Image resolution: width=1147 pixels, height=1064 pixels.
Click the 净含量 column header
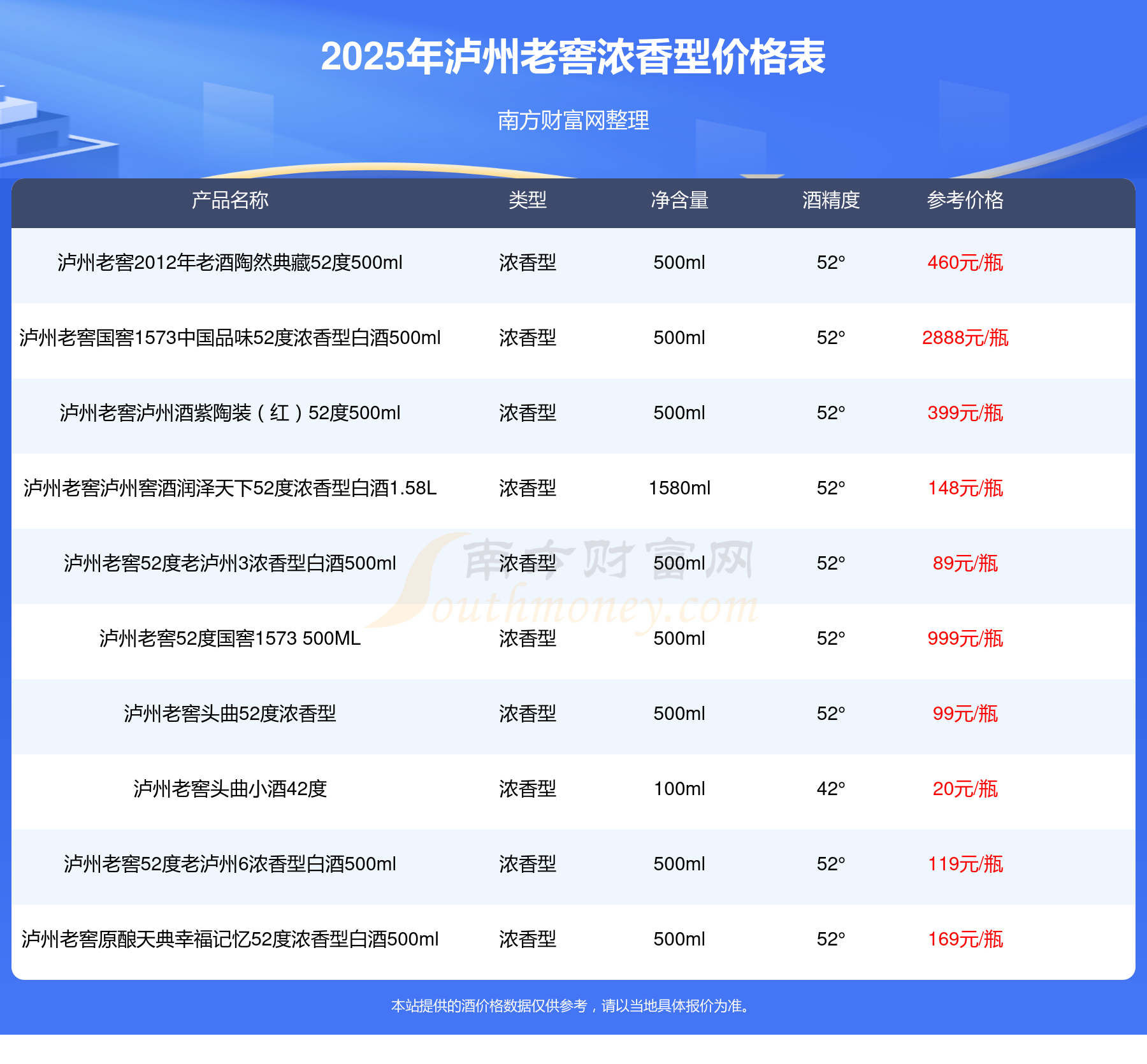679,200
